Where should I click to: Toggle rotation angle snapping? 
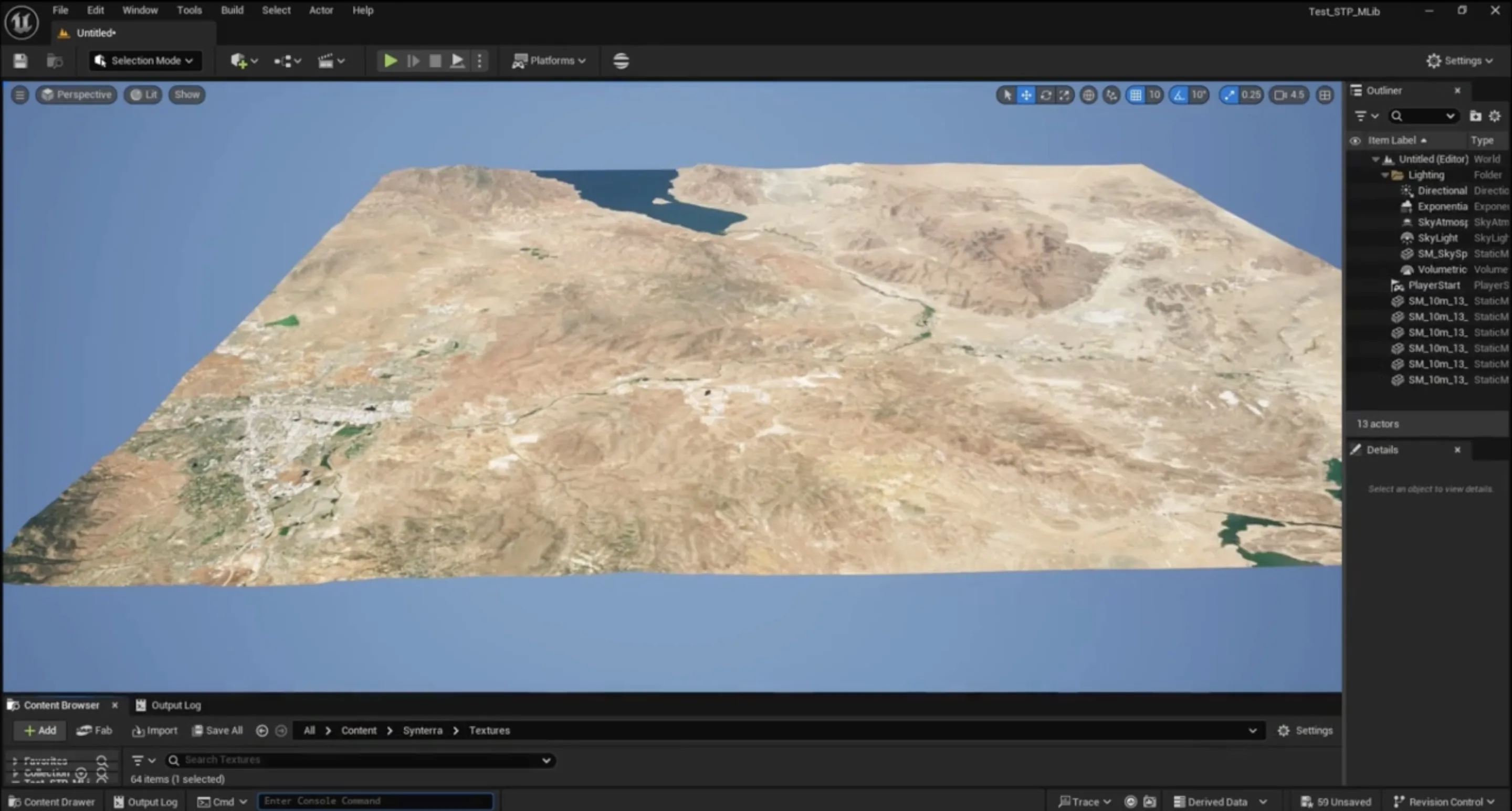point(1179,94)
